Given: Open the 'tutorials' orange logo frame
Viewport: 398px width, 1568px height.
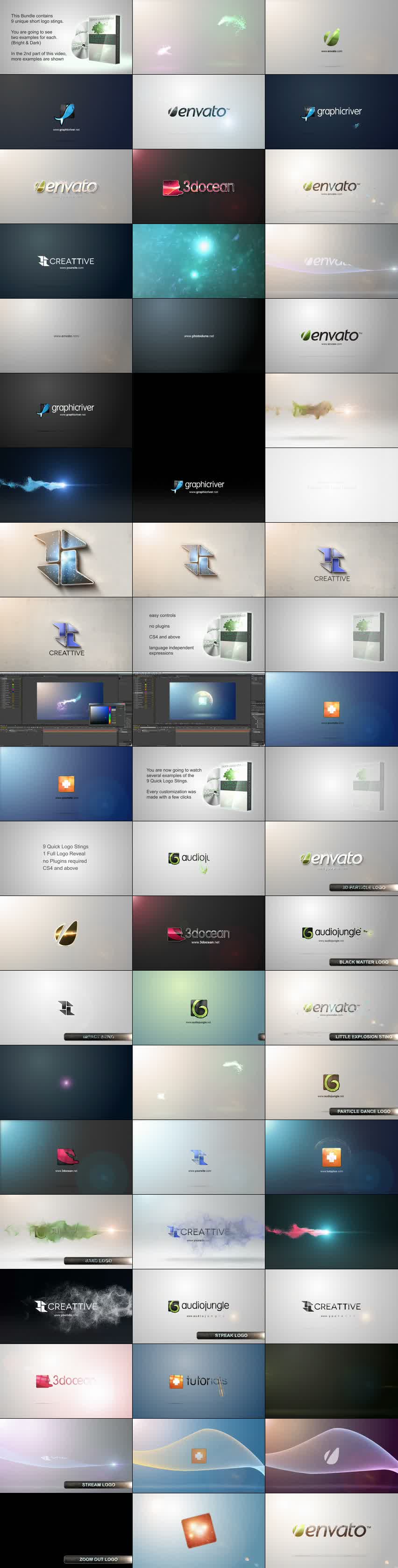Looking at the screenshot, I should (x=199, y=1381).
